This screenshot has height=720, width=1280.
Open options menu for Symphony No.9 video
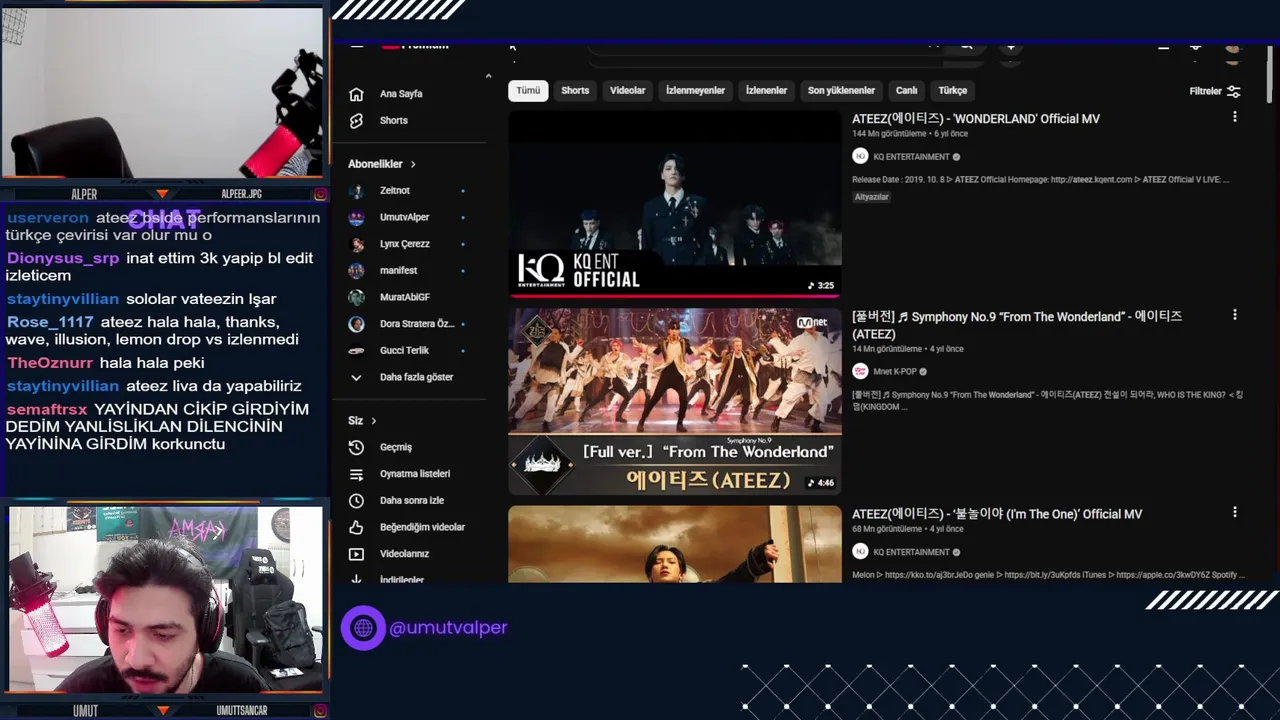(x=1235, y=315)
